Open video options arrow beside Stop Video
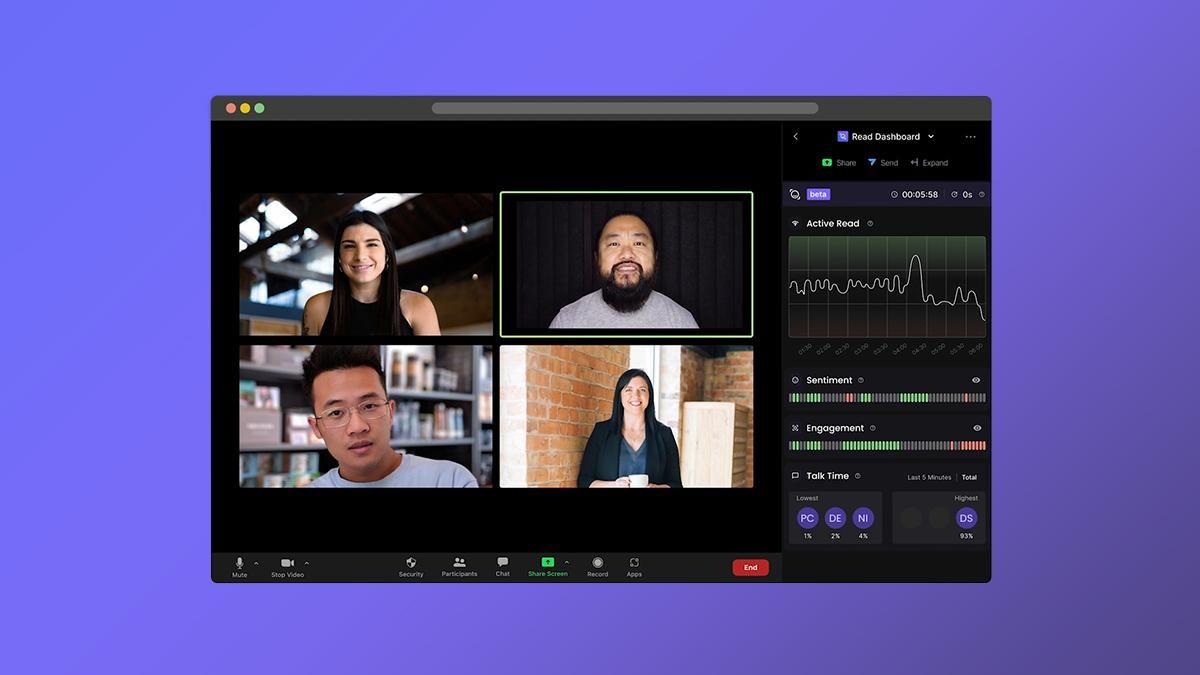Screen dimensions: 1200x675 [x=307, y=563]
